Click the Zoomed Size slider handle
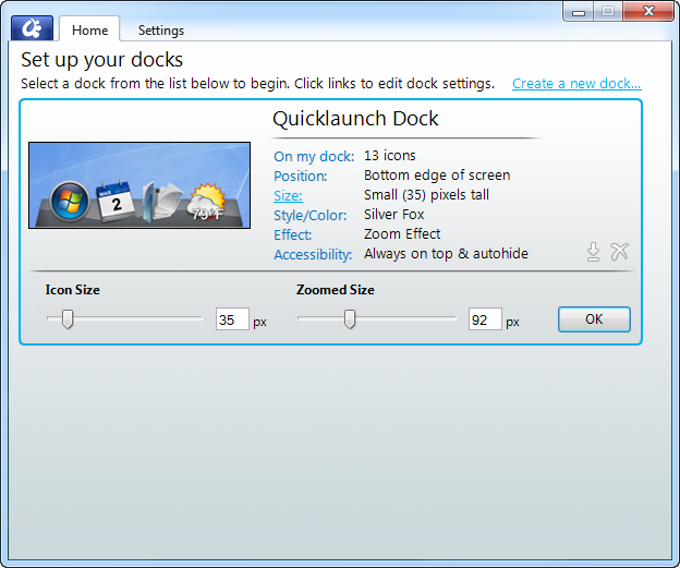 click(x=350, y=319)
